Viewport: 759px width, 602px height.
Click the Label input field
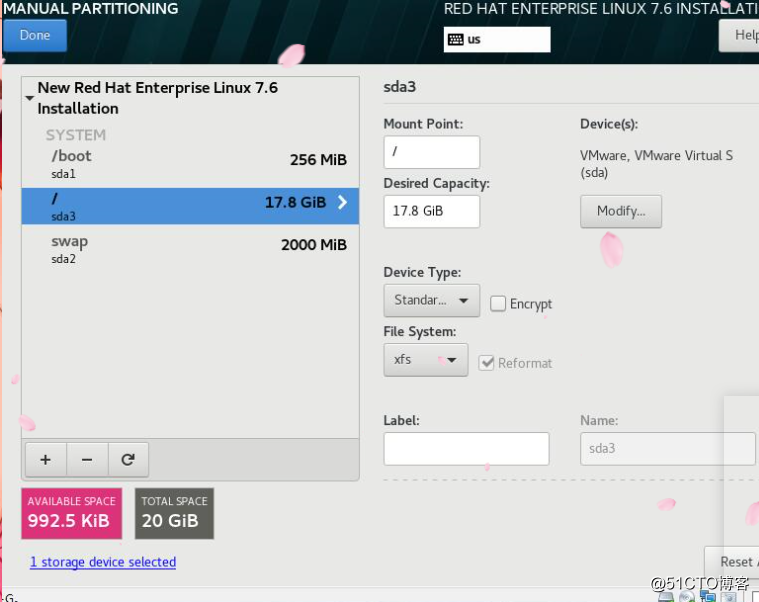pos(466,449)
